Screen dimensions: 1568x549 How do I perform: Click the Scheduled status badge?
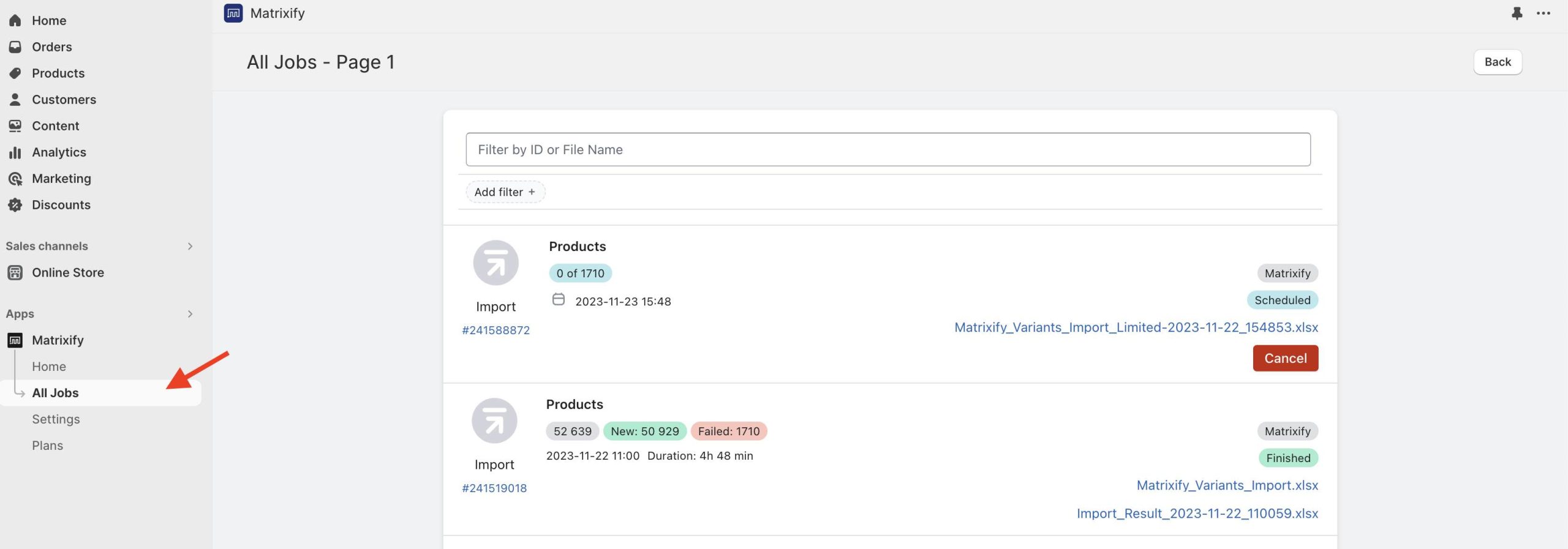(x=1282, y=300)
